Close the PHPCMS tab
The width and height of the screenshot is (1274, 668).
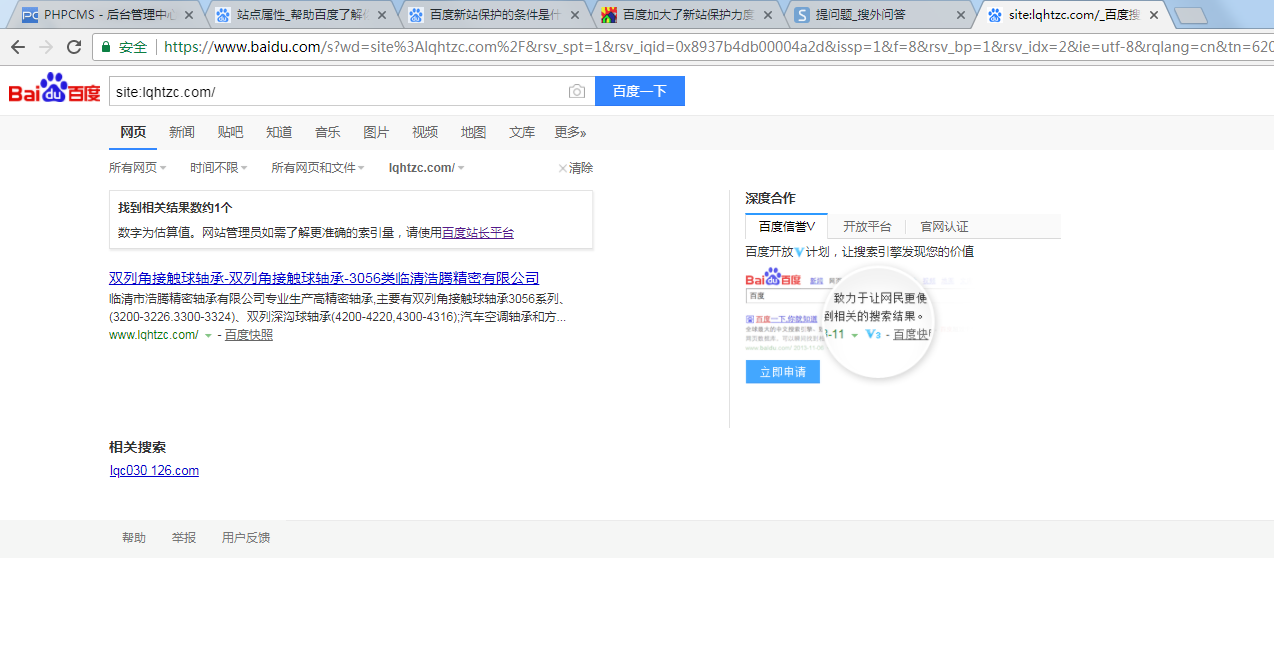[188, 15]
